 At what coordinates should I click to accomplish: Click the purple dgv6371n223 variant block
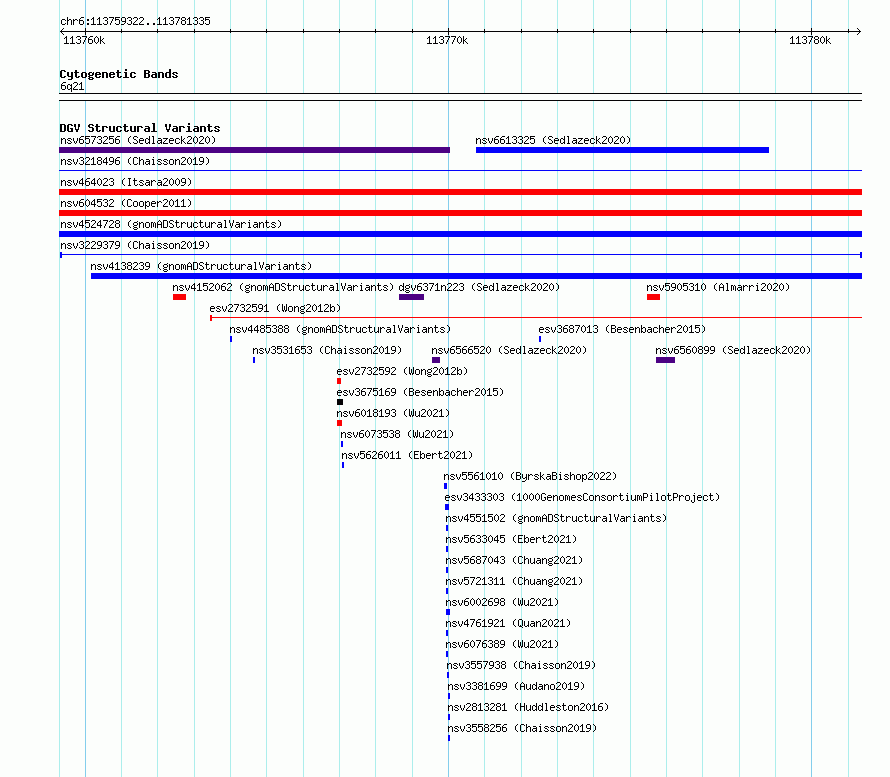(412, 297)
